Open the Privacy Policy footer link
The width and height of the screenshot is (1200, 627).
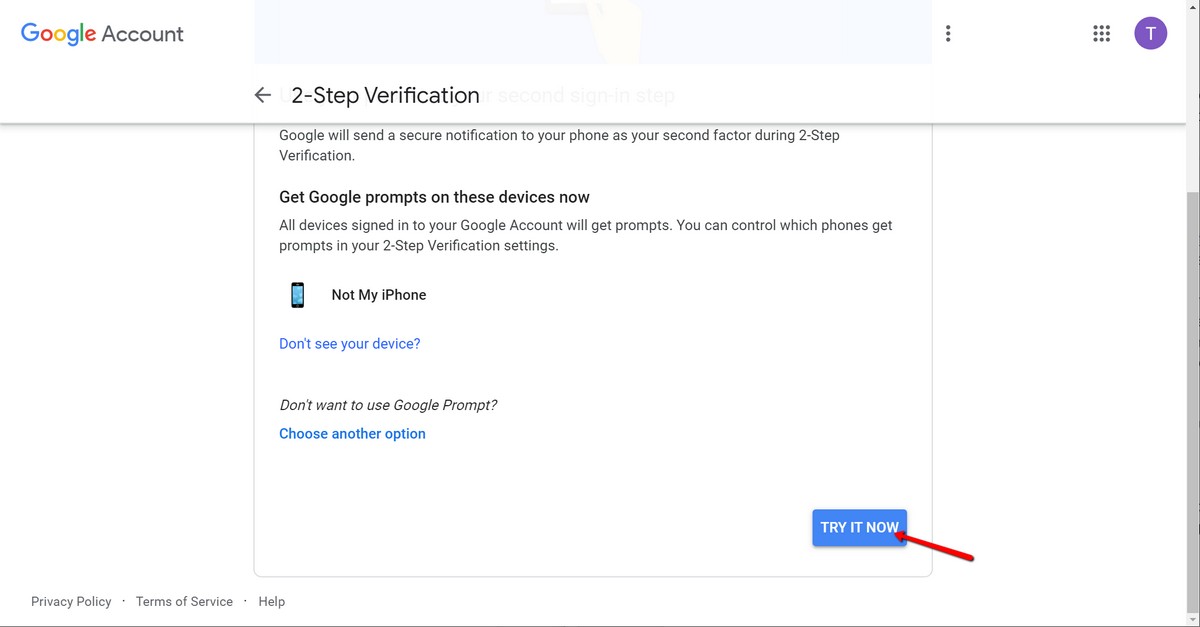tap(71, 602)
